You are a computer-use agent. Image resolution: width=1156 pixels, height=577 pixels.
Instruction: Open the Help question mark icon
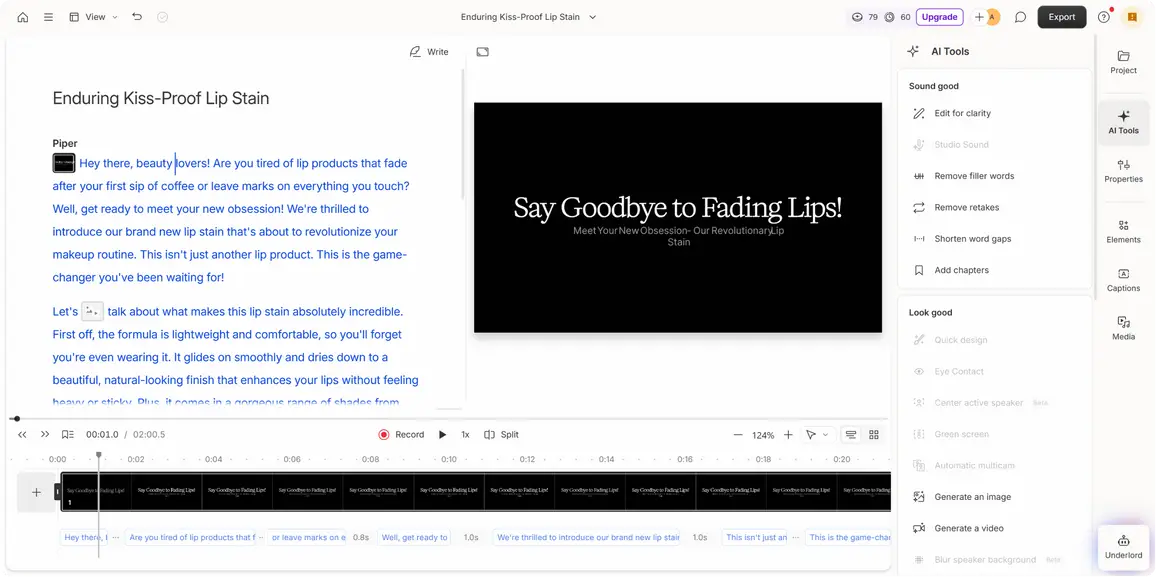tap(1104, 17)
